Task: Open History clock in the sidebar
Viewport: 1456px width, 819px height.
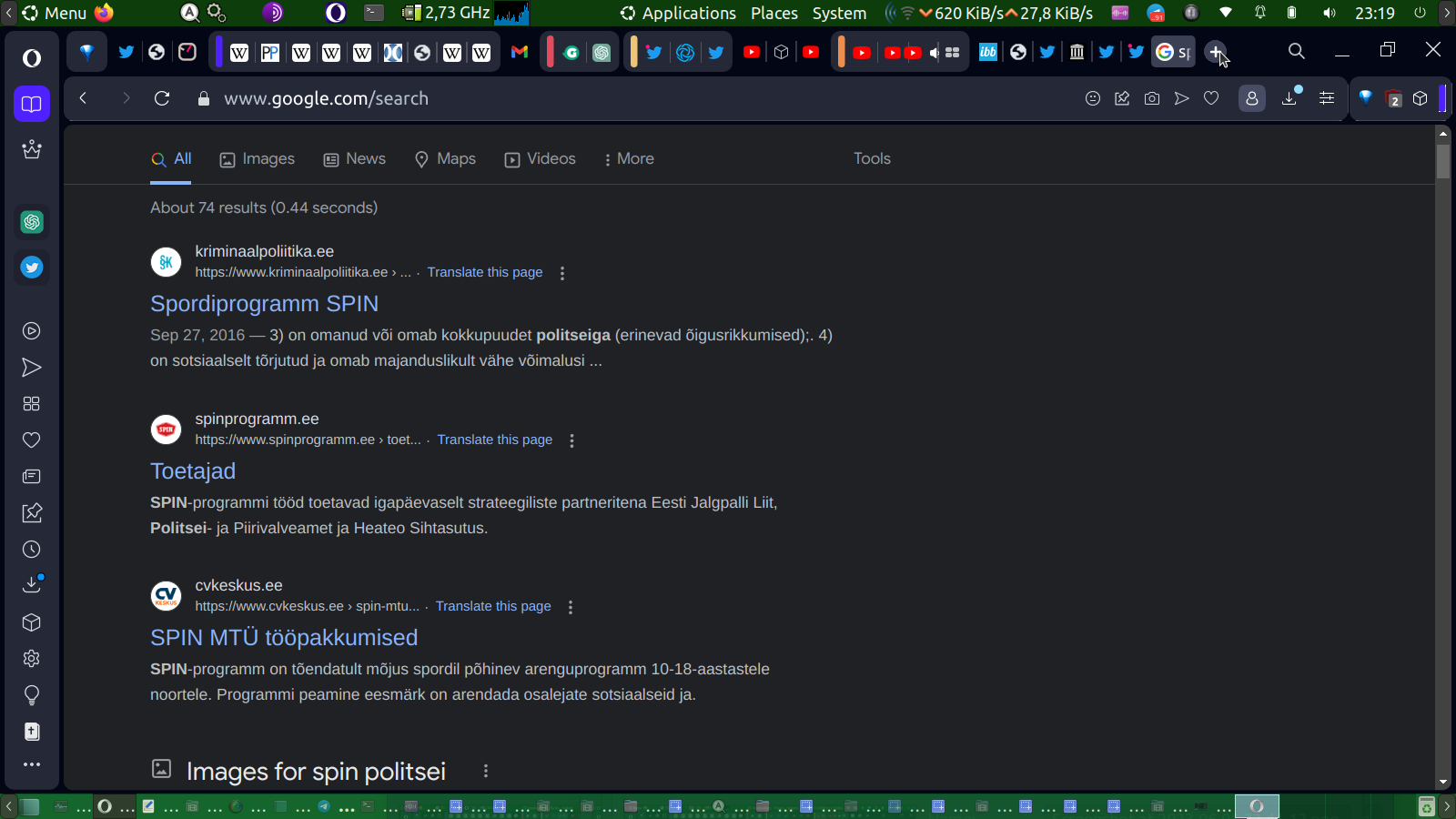Action: pyautogui.click(x=32, y=550)
